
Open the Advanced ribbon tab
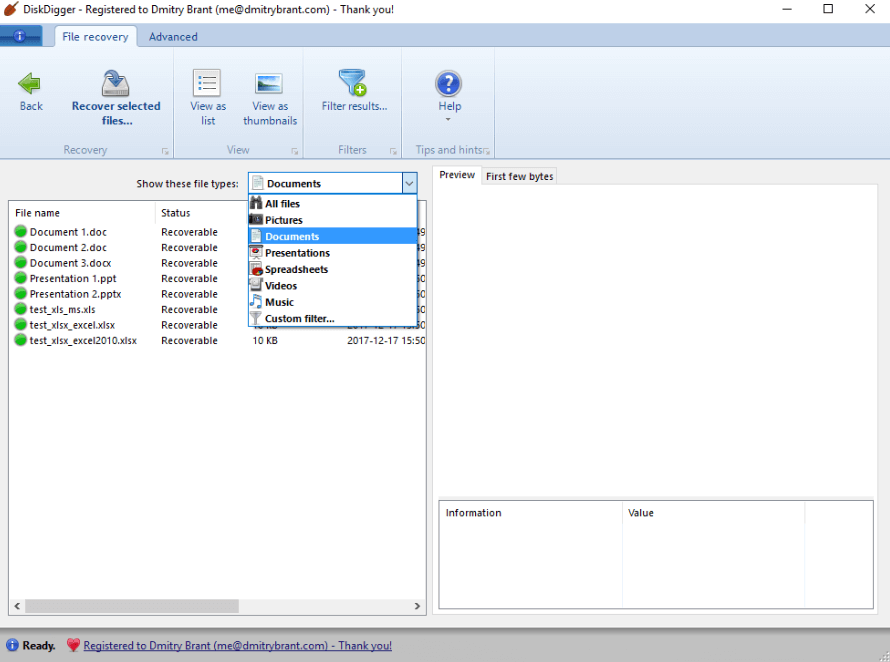[x=173, y=37]
